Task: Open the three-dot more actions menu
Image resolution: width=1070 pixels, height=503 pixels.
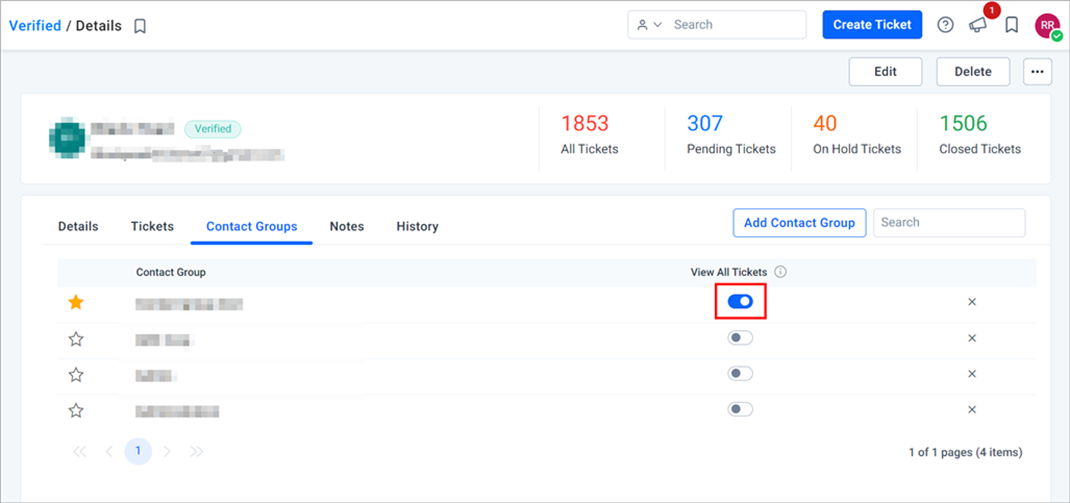Action: [x=1037, y=72]
